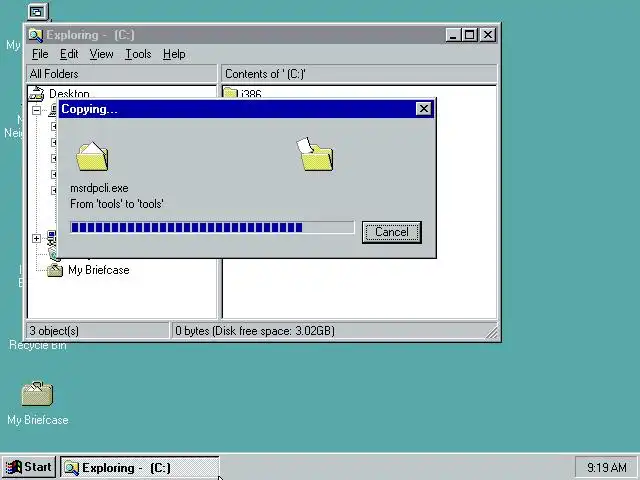This screenshot has width=640, height=480.
Task: Click the Desktop icon in the folder tree
Action: pyautogui.click(x=36, y=94)
